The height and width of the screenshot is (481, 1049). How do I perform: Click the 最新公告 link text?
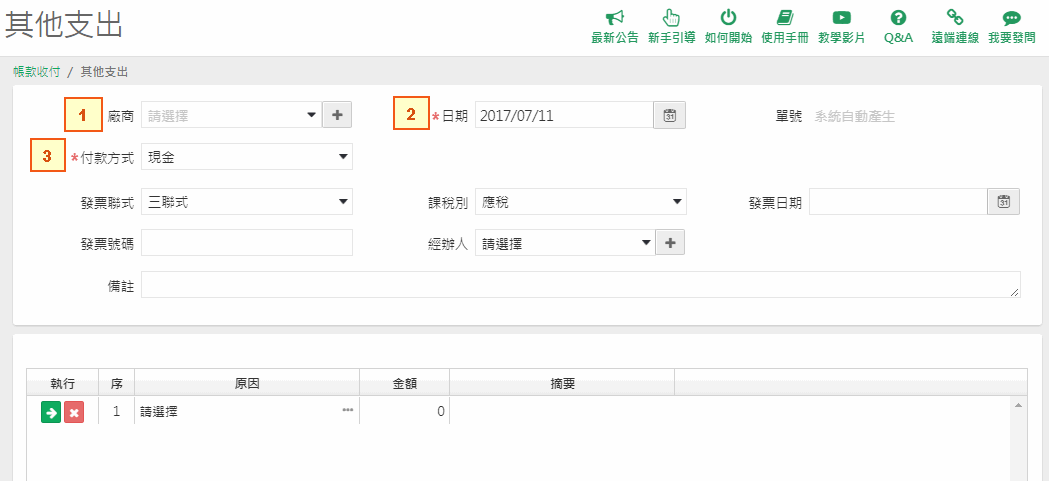(615, 38)
